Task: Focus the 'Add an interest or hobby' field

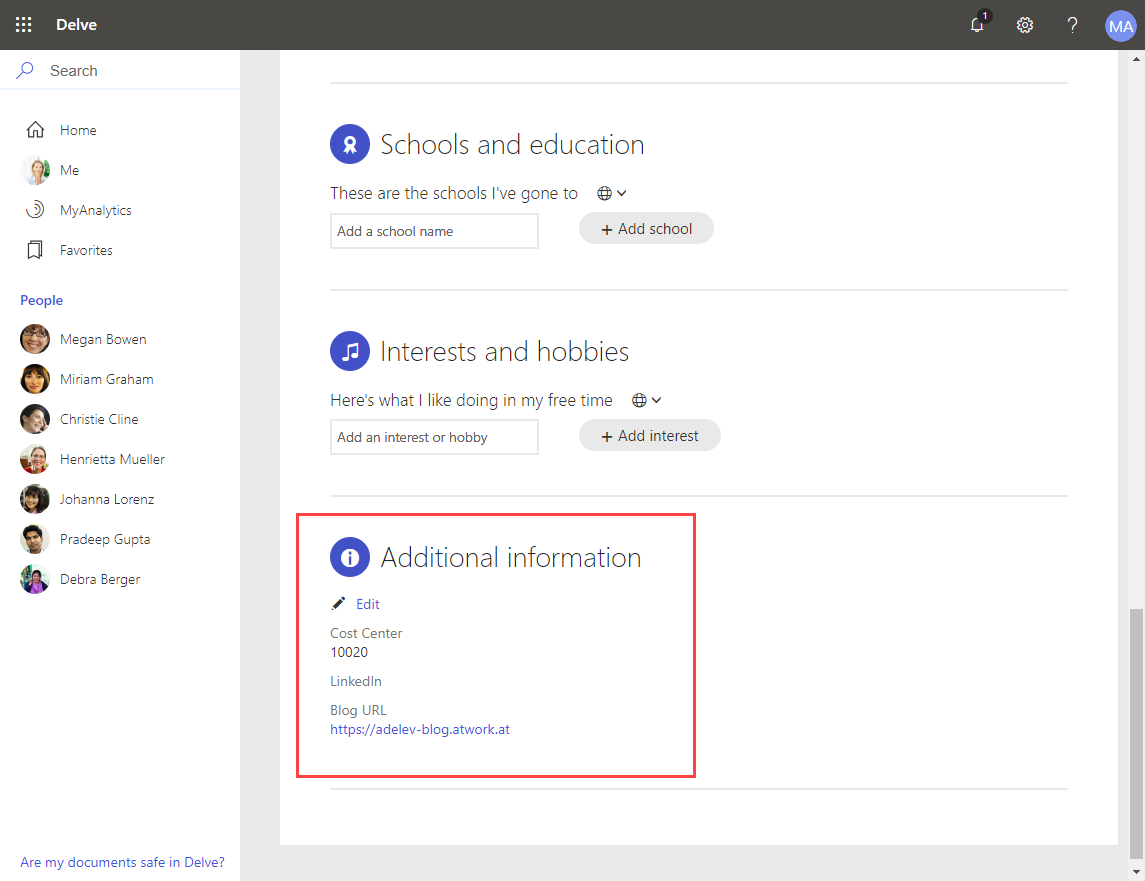Action: click(x=434, y=437)
